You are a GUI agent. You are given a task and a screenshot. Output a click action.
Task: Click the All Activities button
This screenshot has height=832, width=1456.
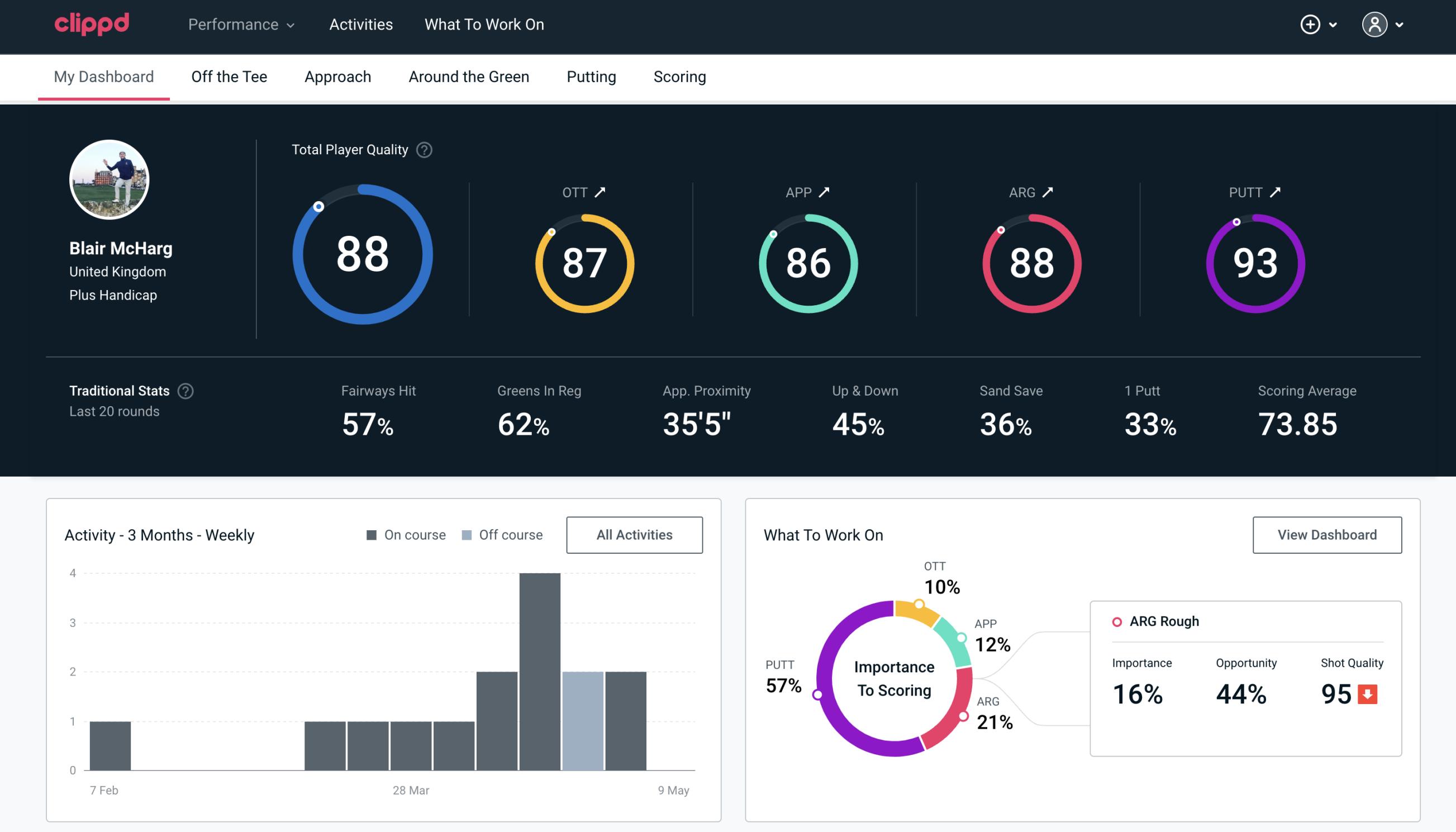pos(634,534)
